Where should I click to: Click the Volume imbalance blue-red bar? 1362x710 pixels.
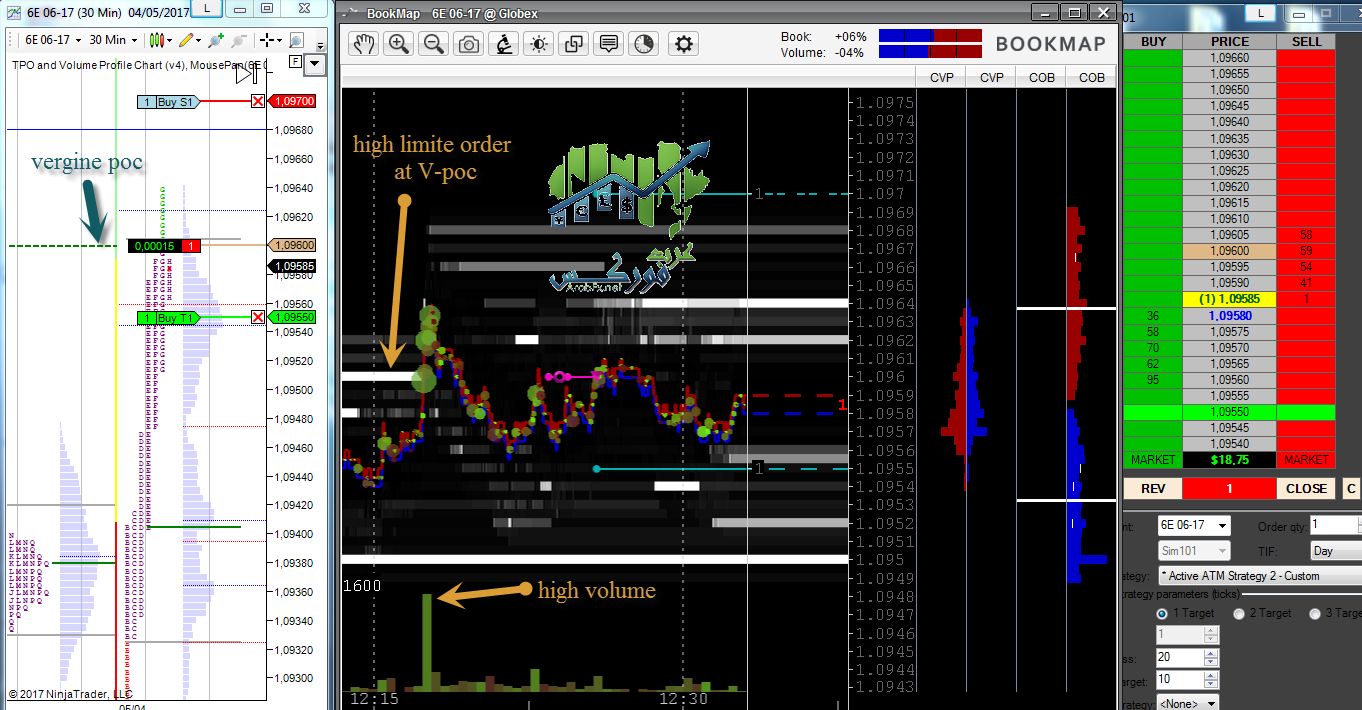click(931, 53)
